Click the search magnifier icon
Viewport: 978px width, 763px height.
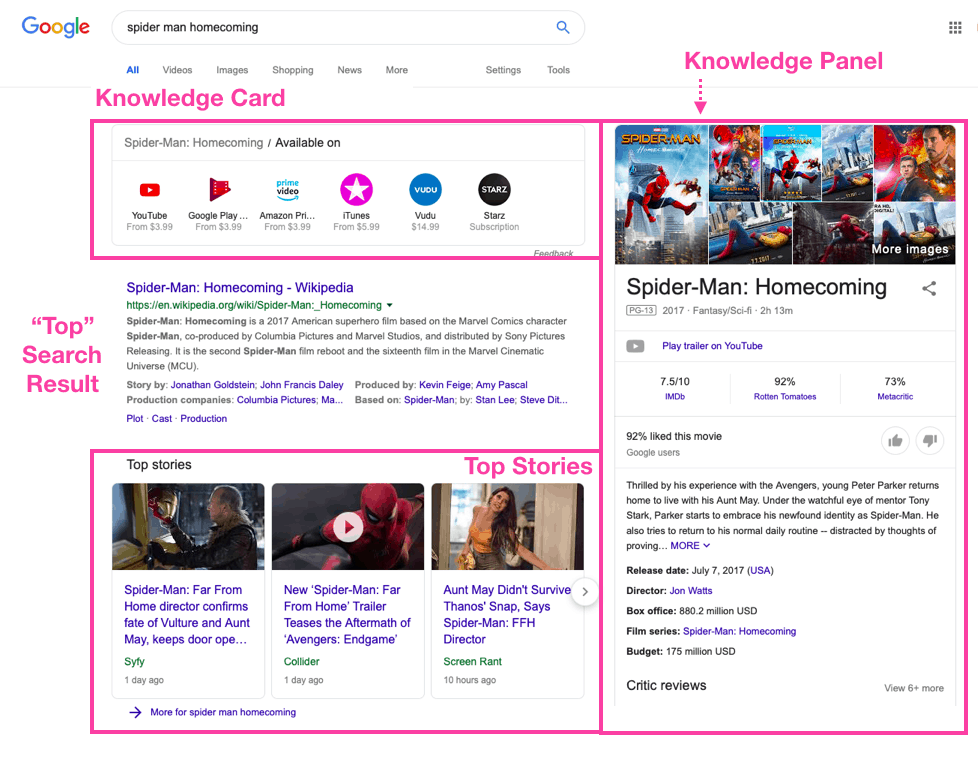point(563,28)
